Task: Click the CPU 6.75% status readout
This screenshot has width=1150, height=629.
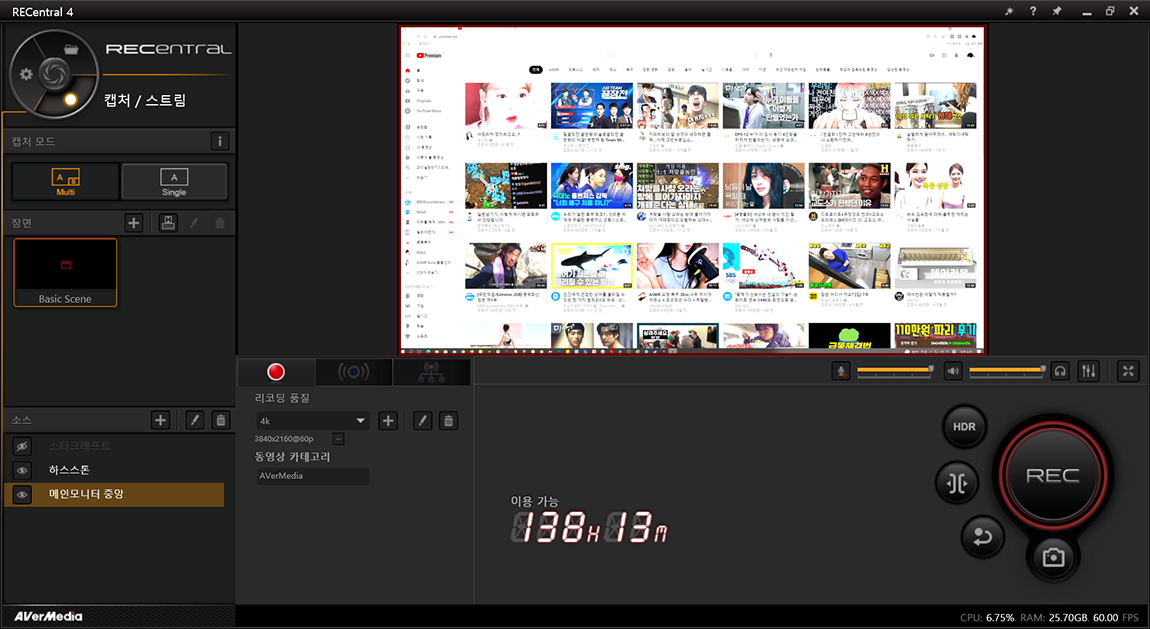Action: point(987,617)
